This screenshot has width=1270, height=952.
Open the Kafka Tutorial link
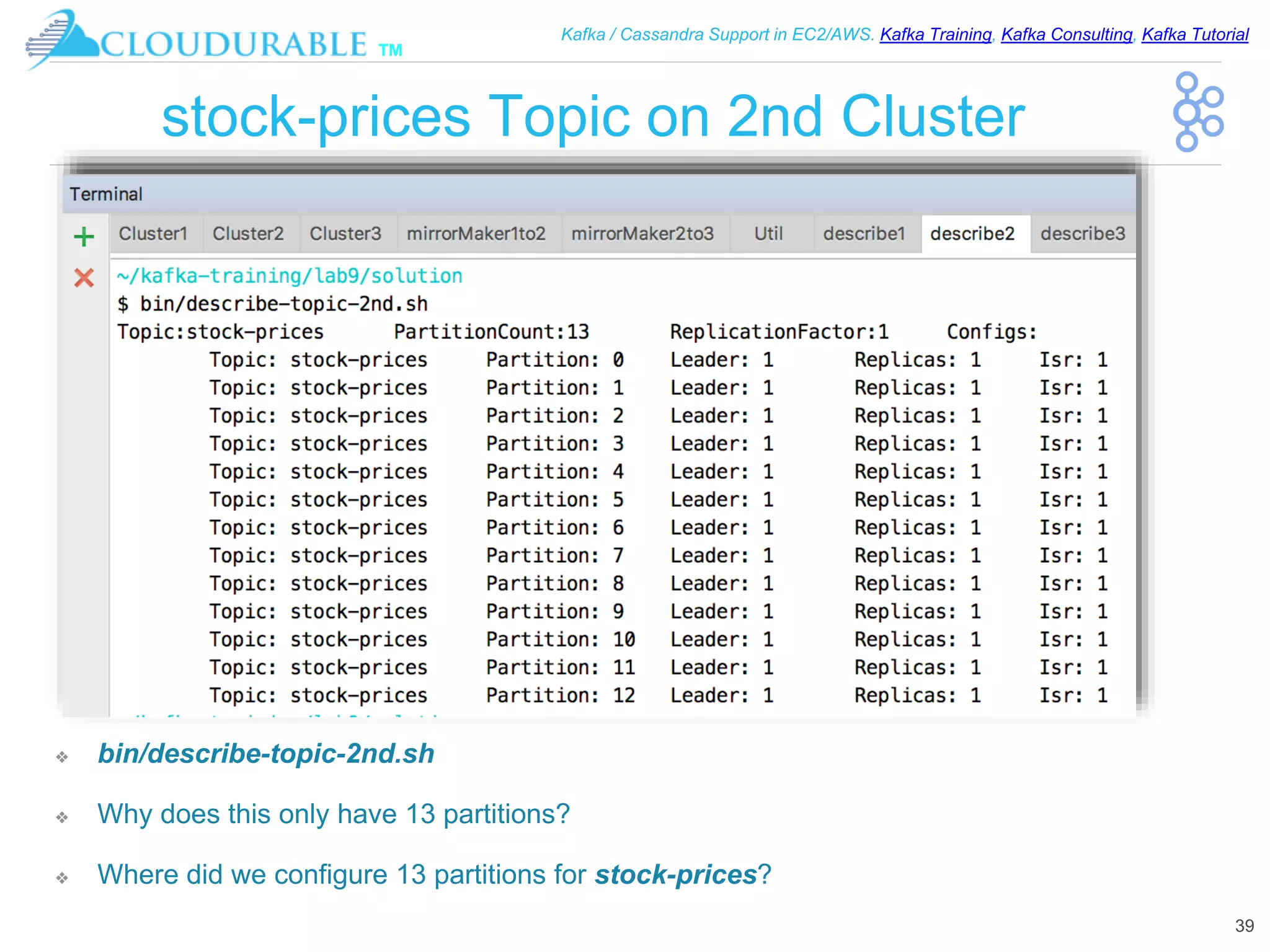click(1195, 35)
